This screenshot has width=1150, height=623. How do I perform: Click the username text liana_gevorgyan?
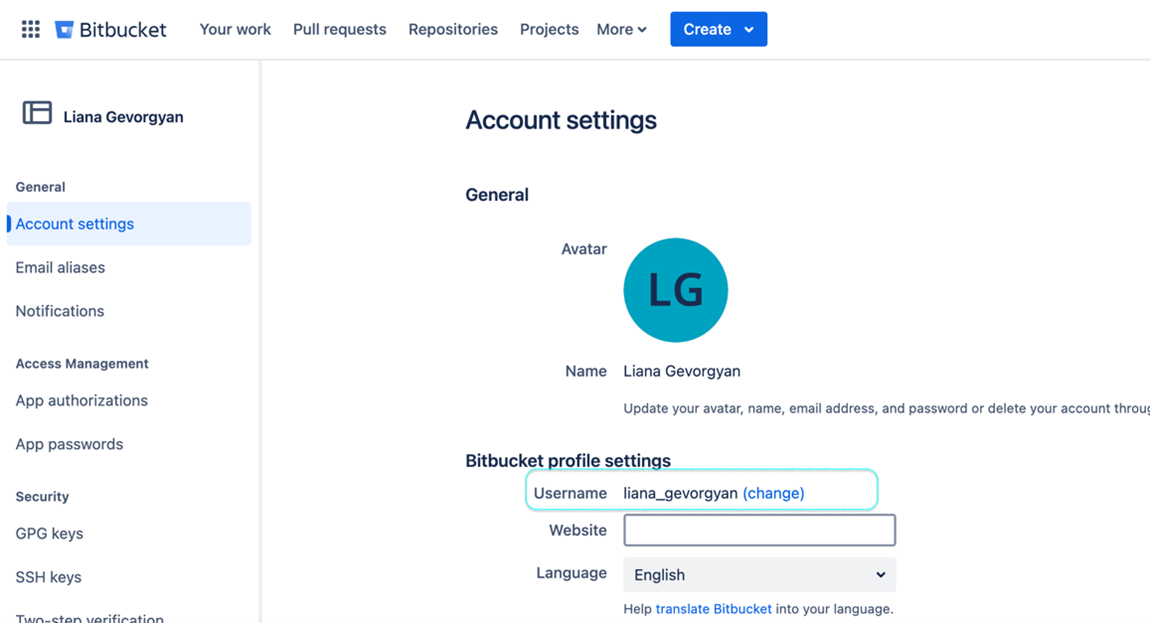click(x=681, y=493)
